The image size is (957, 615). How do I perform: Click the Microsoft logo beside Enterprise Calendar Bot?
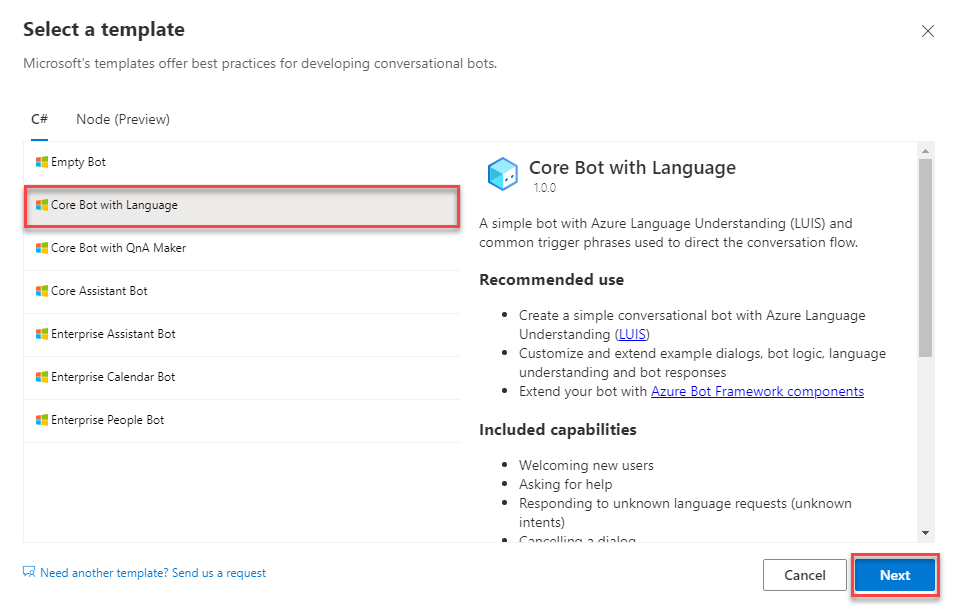pyautogui.click(x=42, y=377)
